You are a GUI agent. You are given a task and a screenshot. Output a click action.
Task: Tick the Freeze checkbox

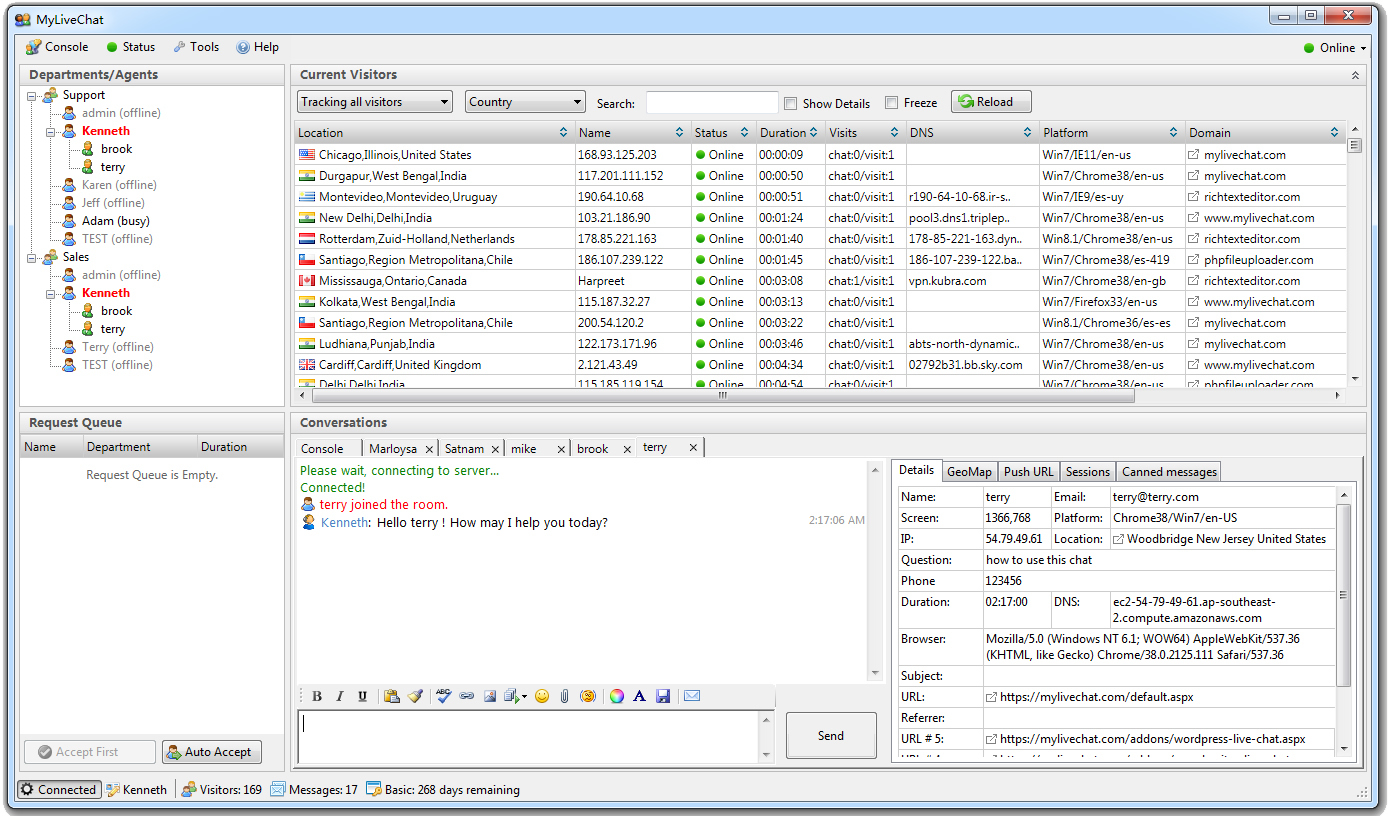pyautogui.click(x=892, y=103)
